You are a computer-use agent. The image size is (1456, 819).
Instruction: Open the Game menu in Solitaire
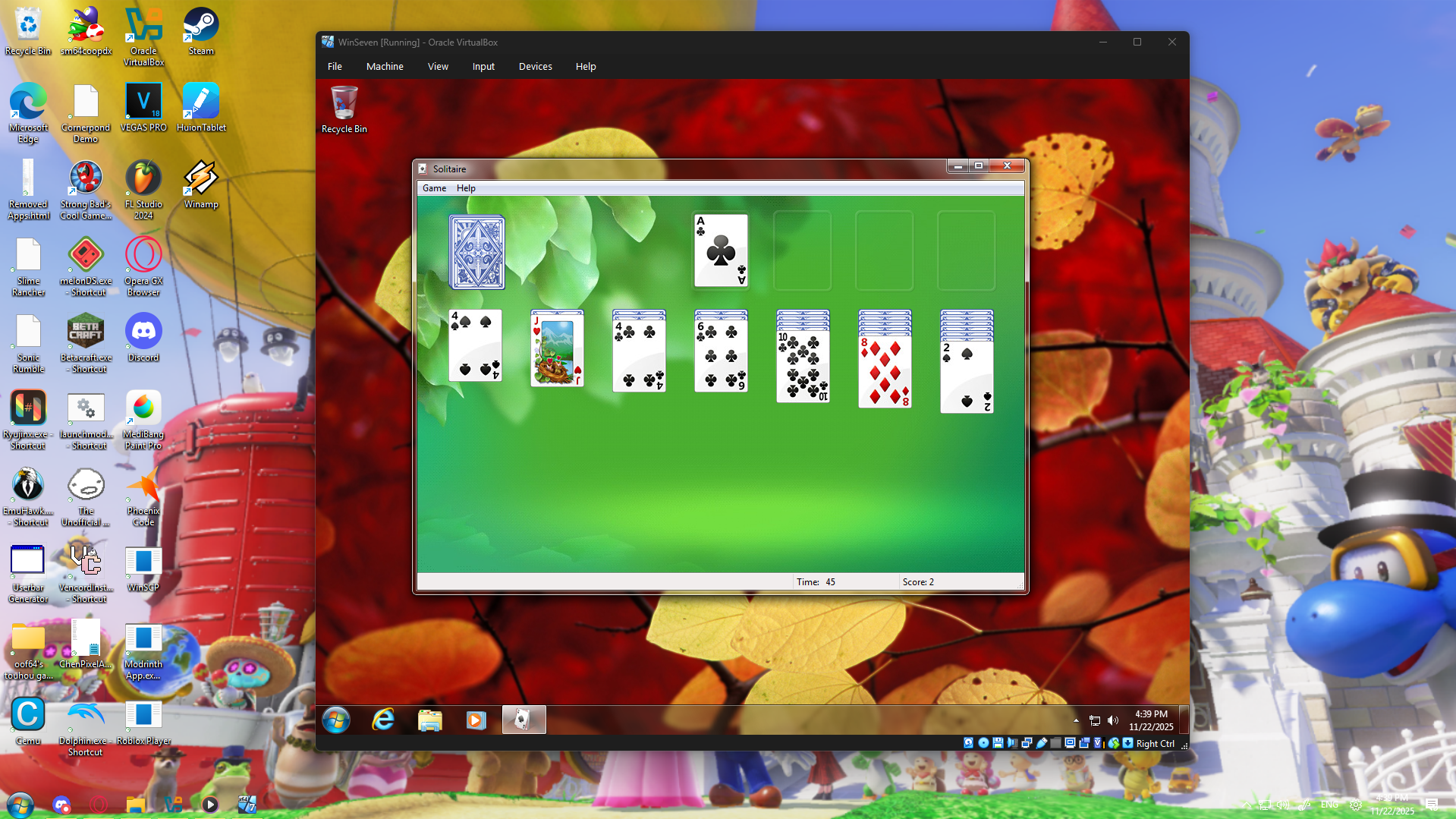[434, 188]
